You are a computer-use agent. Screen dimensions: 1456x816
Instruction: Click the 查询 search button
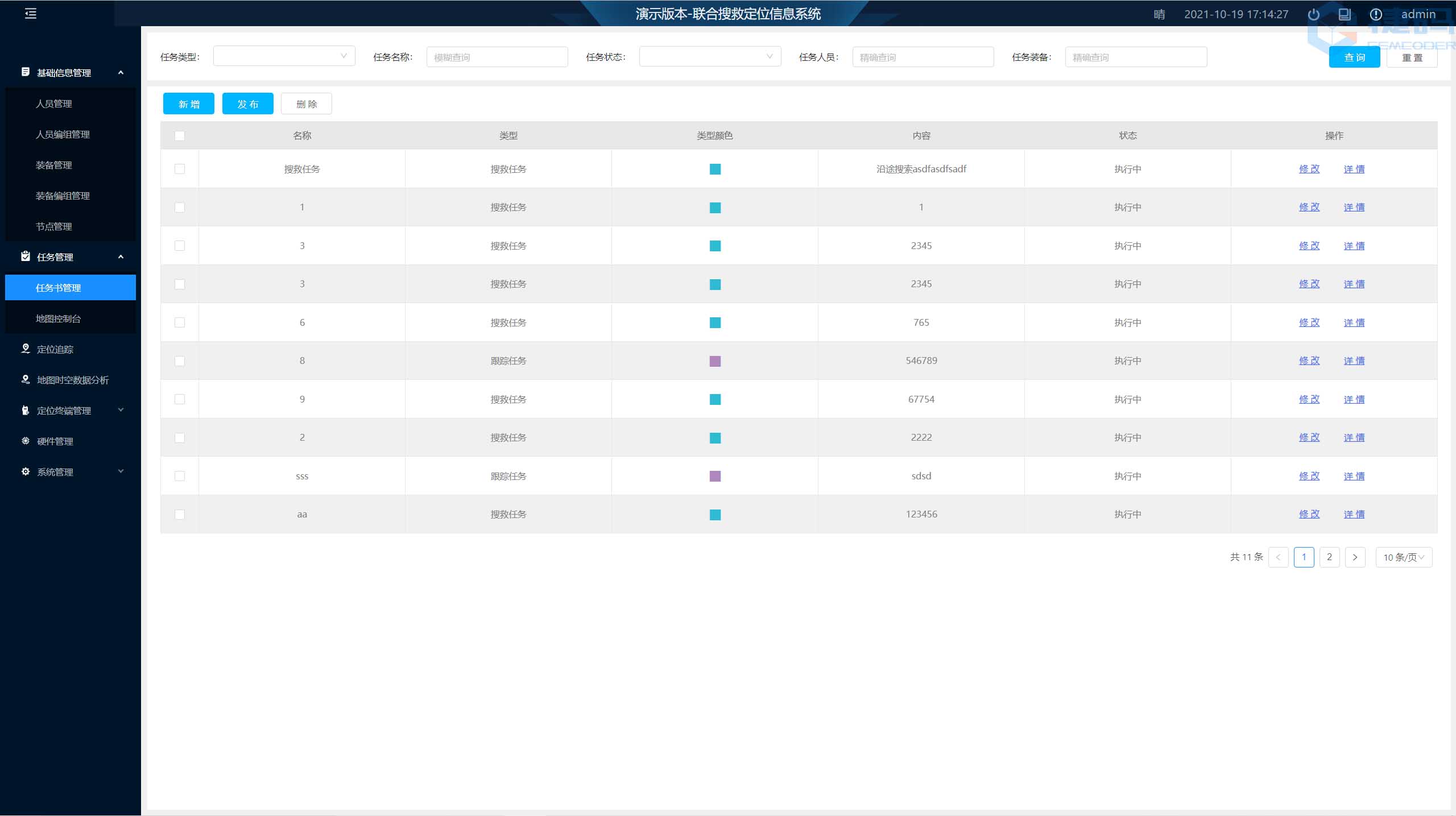[1354, 57]
